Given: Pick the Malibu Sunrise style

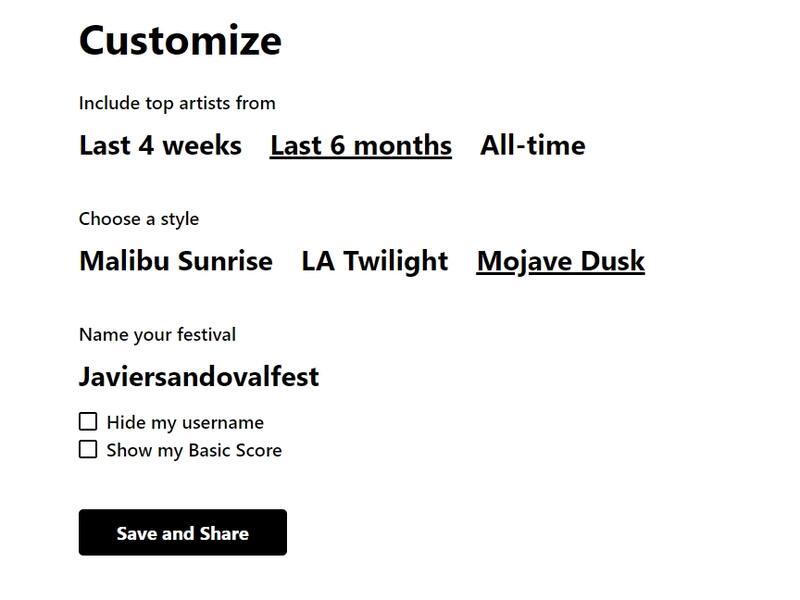Looking at the screenshot, I should pyautogui.click(x=175, y=262).
